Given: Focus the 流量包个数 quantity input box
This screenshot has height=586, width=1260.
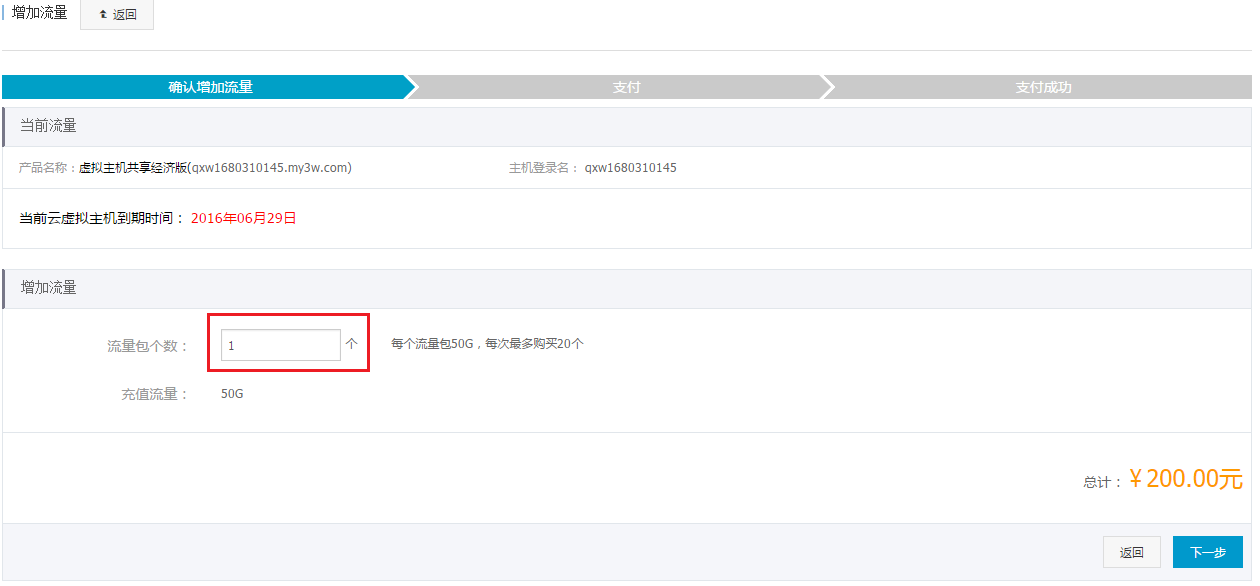Looking at the screenshot, I should (280, 345).
